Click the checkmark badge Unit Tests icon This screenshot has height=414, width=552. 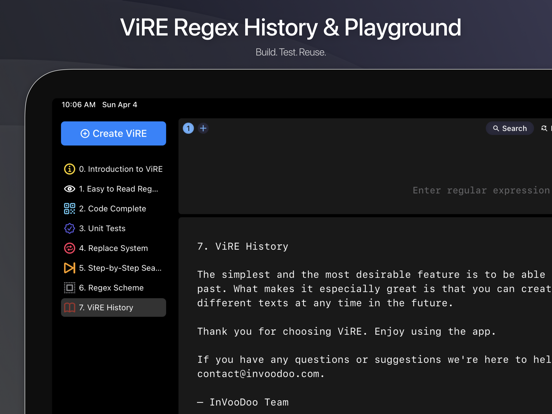coord(69,228)
